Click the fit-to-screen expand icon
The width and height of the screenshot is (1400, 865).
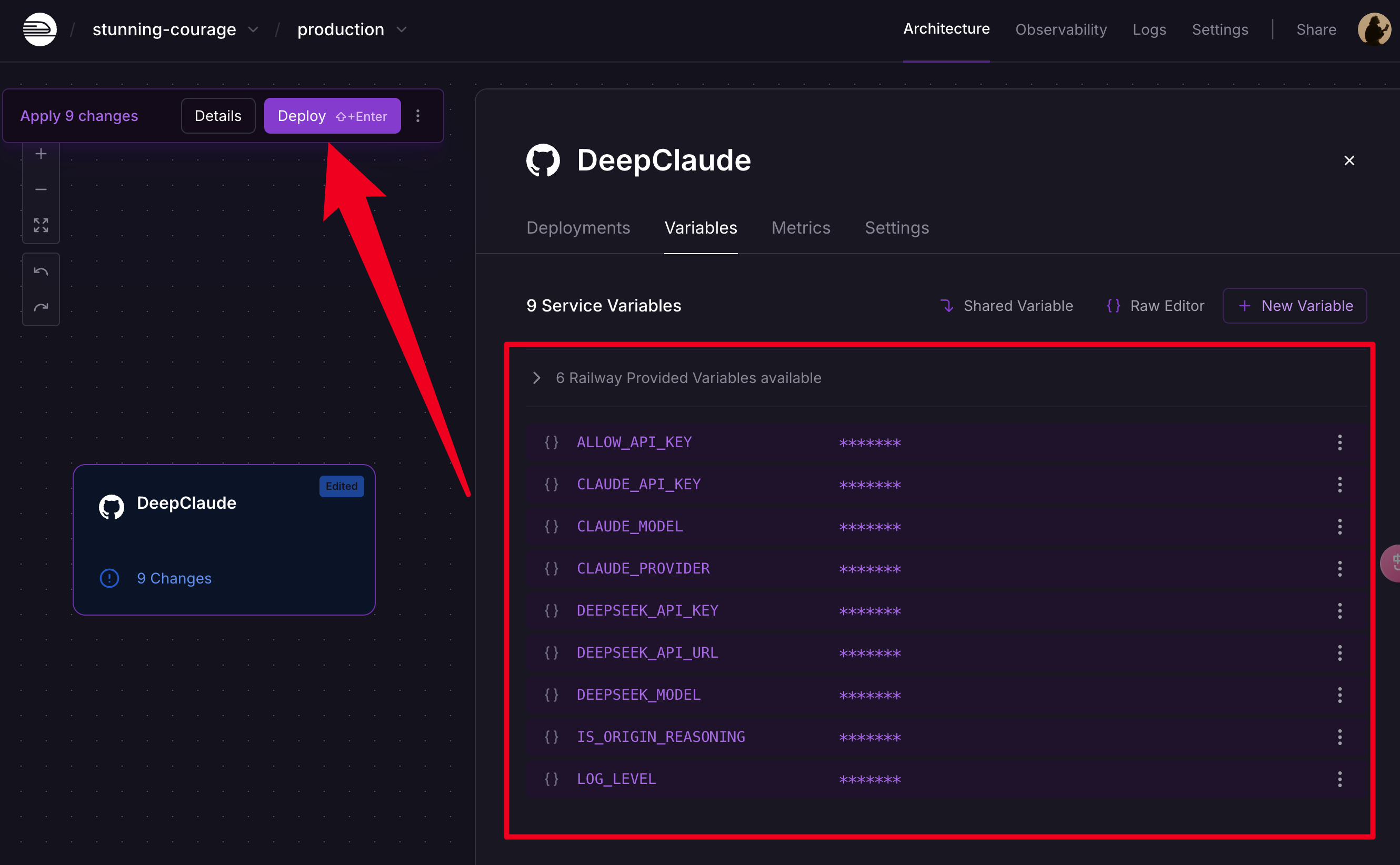41,225
